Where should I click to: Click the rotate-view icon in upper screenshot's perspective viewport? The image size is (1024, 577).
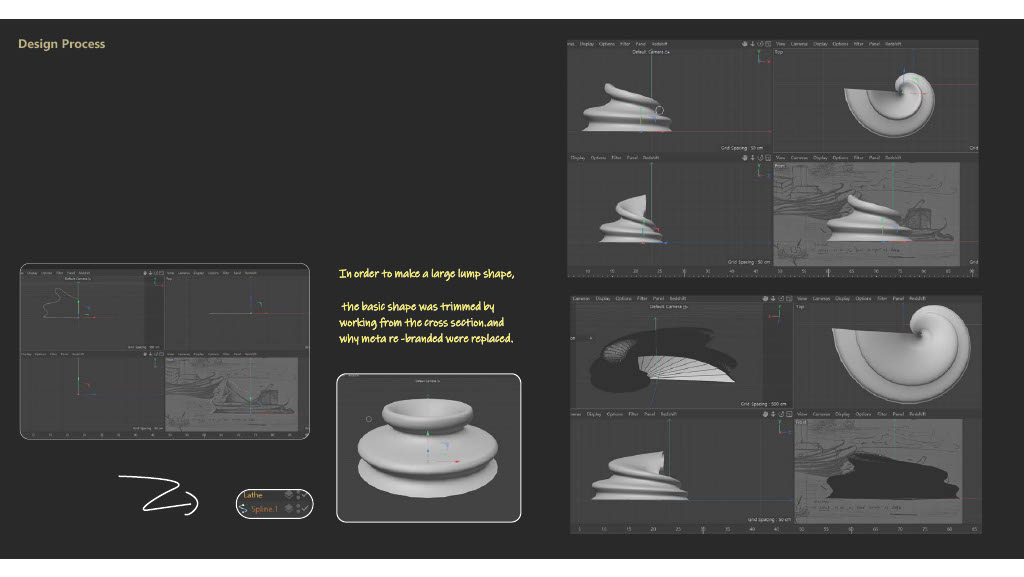760,44
